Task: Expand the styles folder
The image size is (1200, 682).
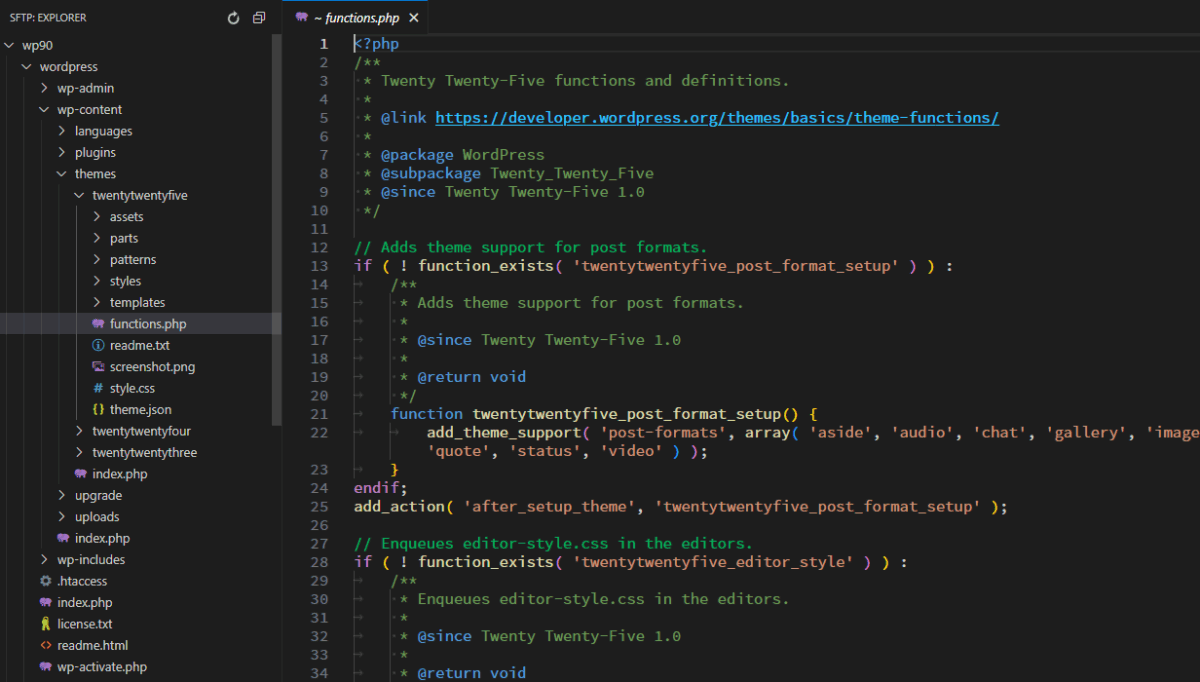Action: click(x=98, y=281)
